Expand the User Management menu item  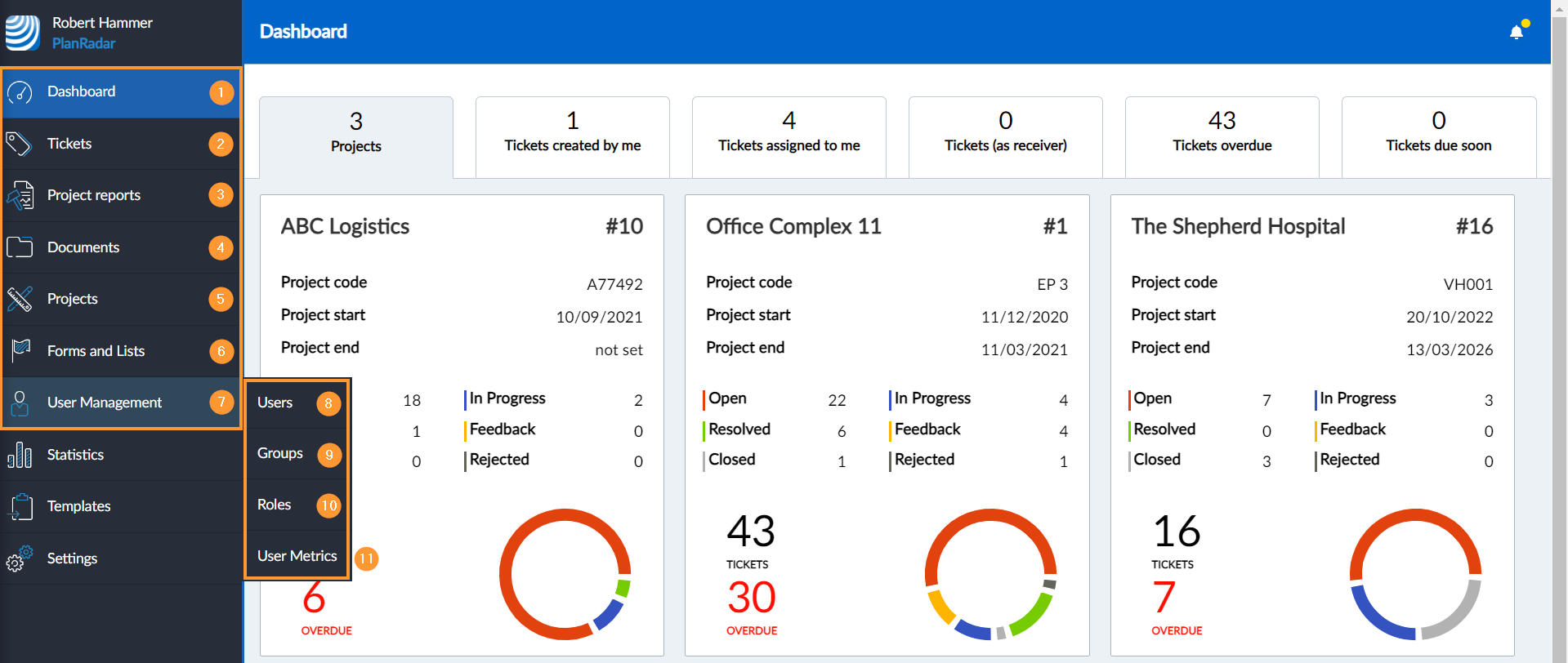pyautogui.click(x=105, y=403)
